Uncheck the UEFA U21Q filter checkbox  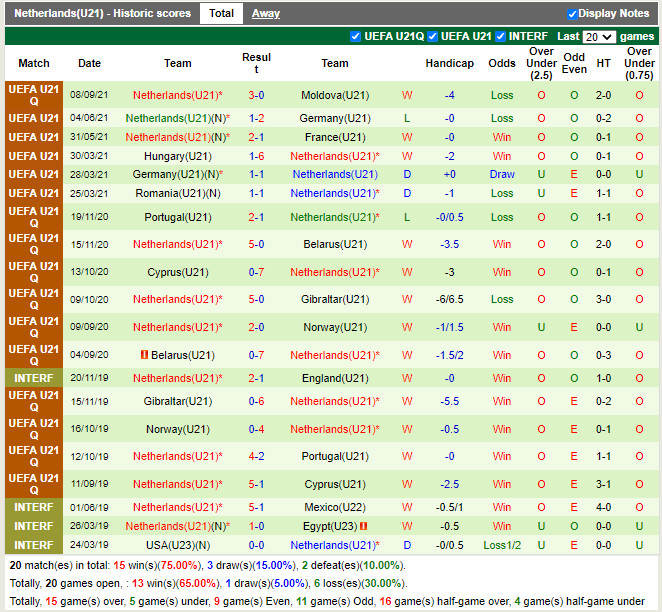tap(355, 37)
